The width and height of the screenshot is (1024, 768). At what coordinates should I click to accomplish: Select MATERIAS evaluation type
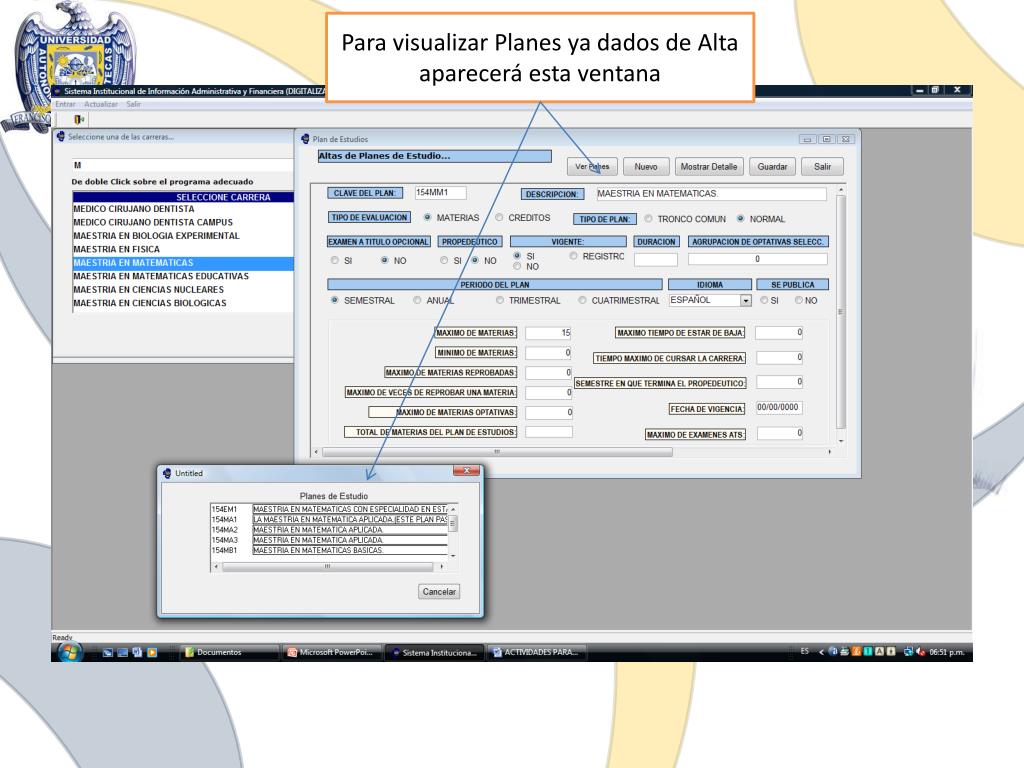coord(427,217)
